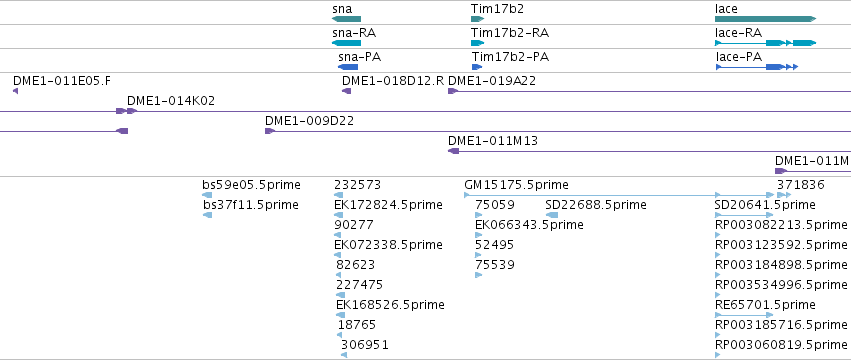The image size is (851, 360).
Task: Select the bs59e05.5prime EST label
Action: (251, 185)
